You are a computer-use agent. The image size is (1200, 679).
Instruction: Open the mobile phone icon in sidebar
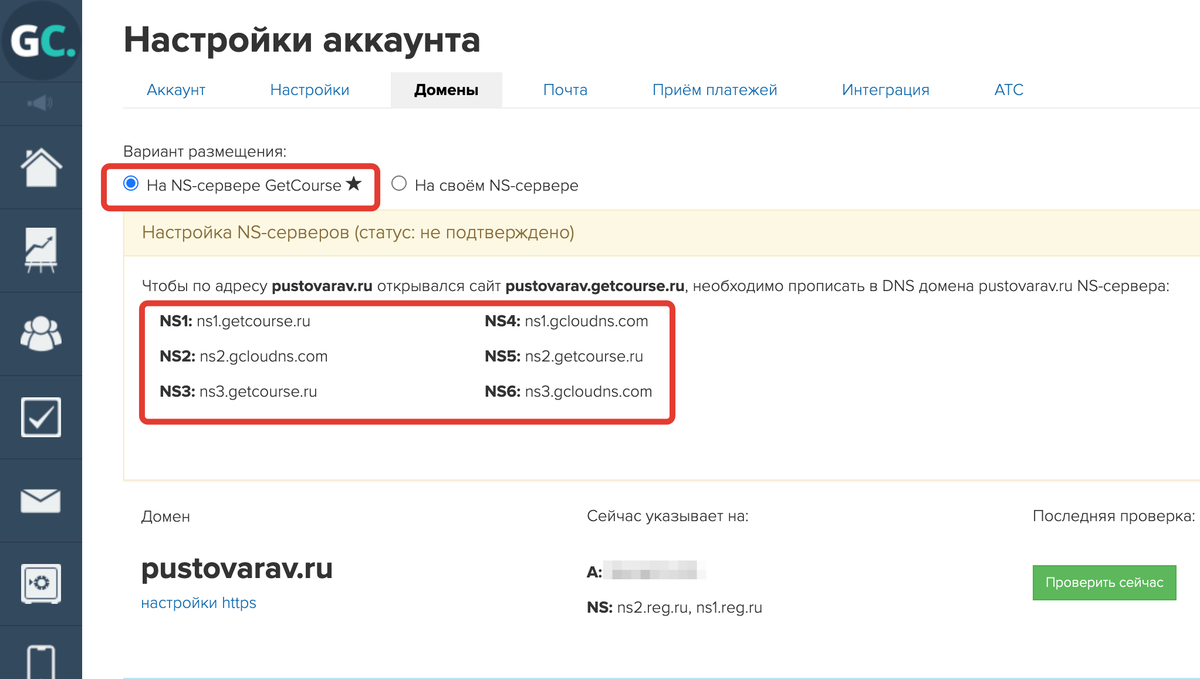tap(41, 662)
